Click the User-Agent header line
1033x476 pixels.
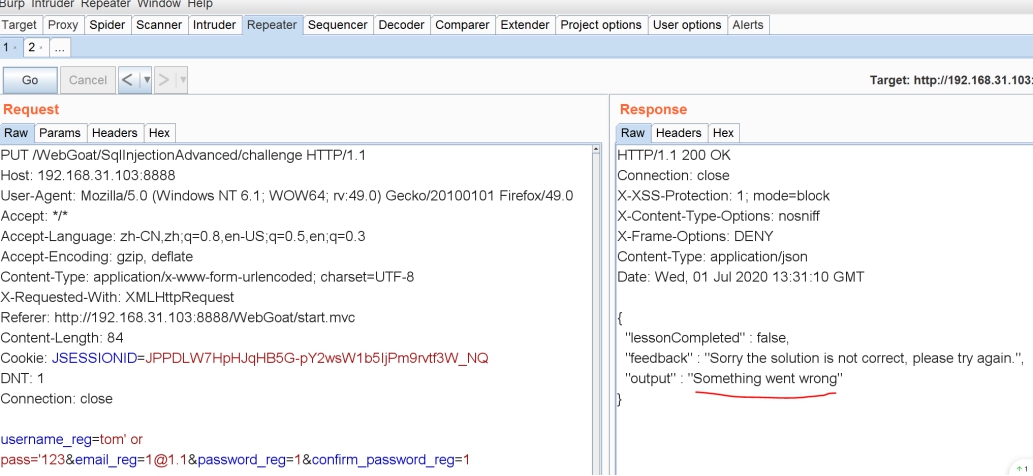coord(287,196)
